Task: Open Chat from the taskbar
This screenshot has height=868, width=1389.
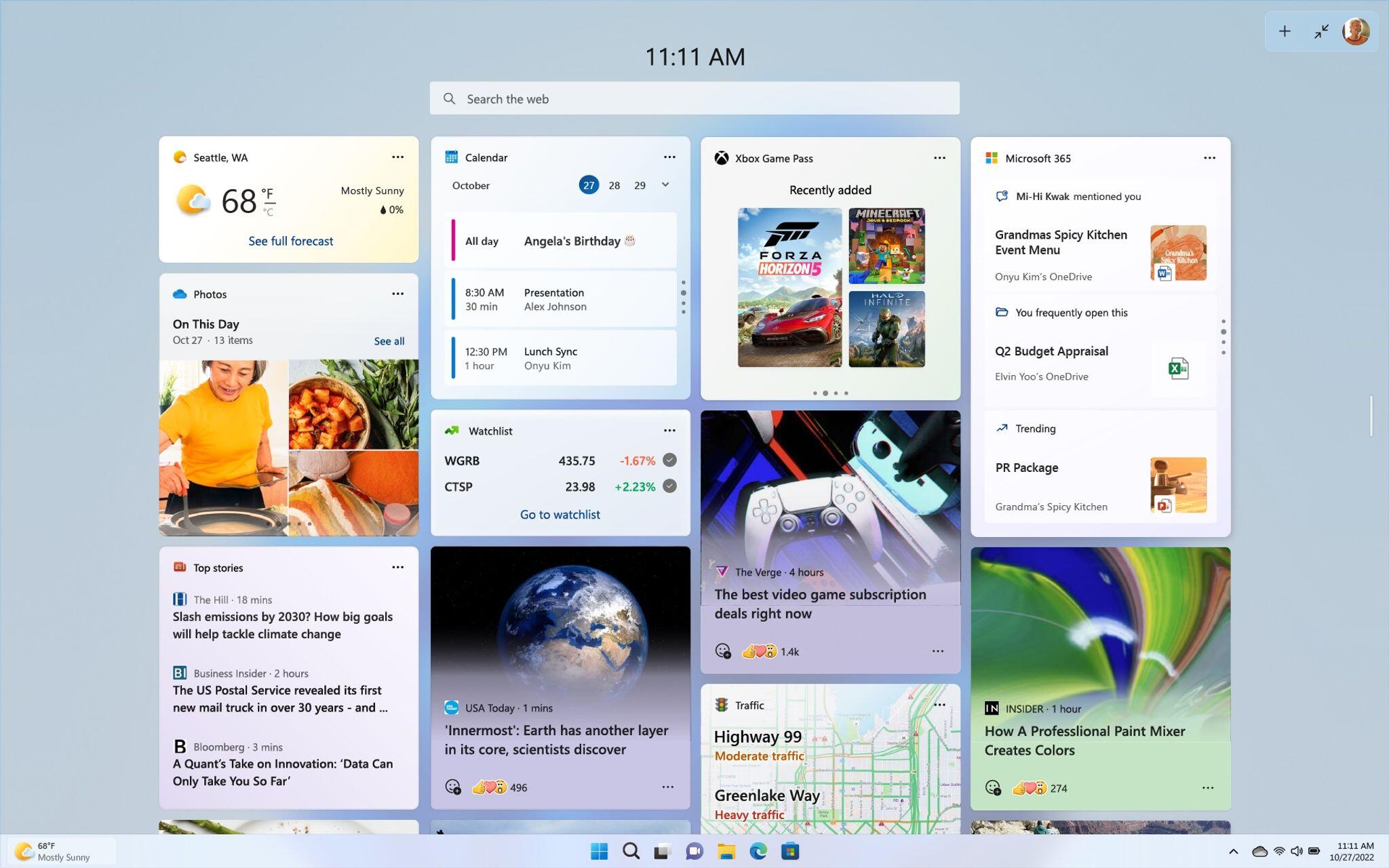Action: point(694,850)
